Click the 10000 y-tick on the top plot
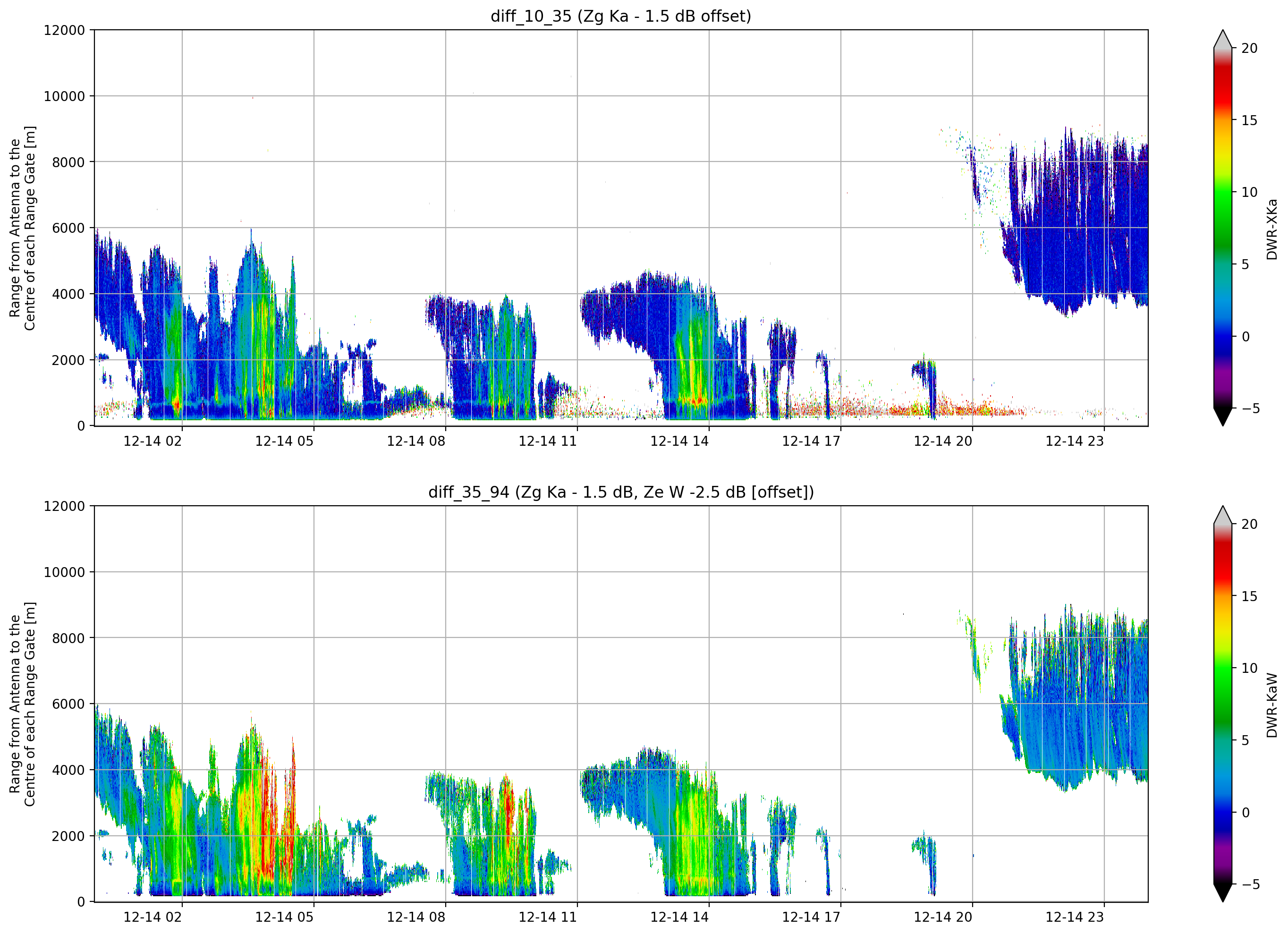This screenshot has height=934, width=1288. 64,96
